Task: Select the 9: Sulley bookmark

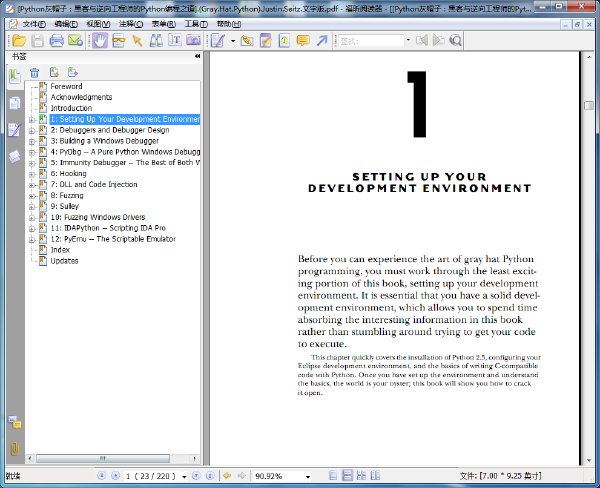Action: 65,206
